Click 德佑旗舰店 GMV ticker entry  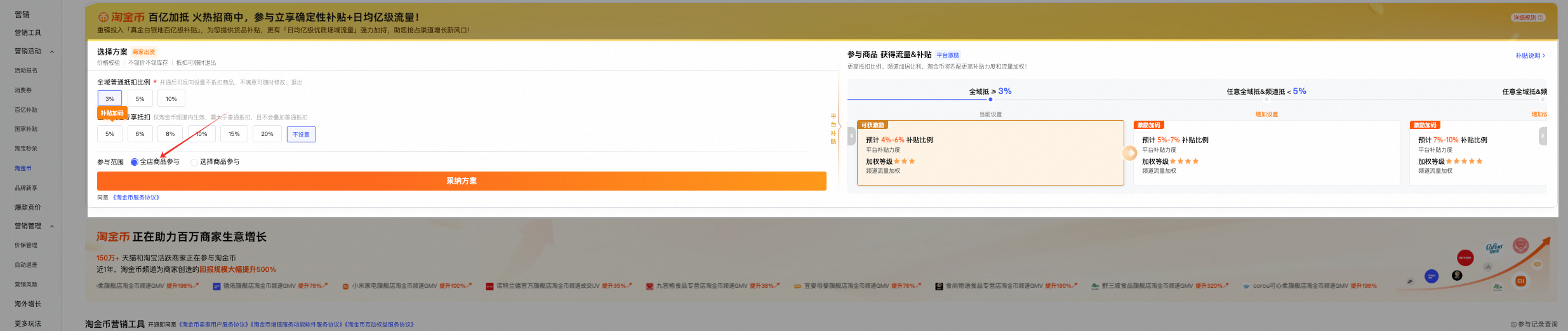(x=270, y=286)
